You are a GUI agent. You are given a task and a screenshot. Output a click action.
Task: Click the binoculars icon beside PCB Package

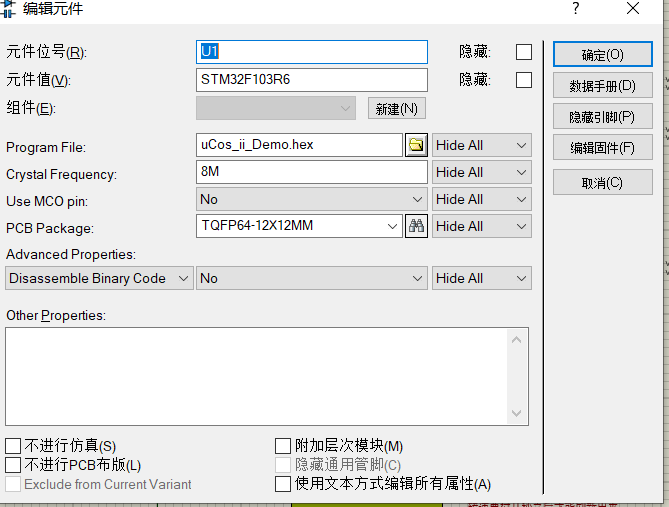[416, 226]
